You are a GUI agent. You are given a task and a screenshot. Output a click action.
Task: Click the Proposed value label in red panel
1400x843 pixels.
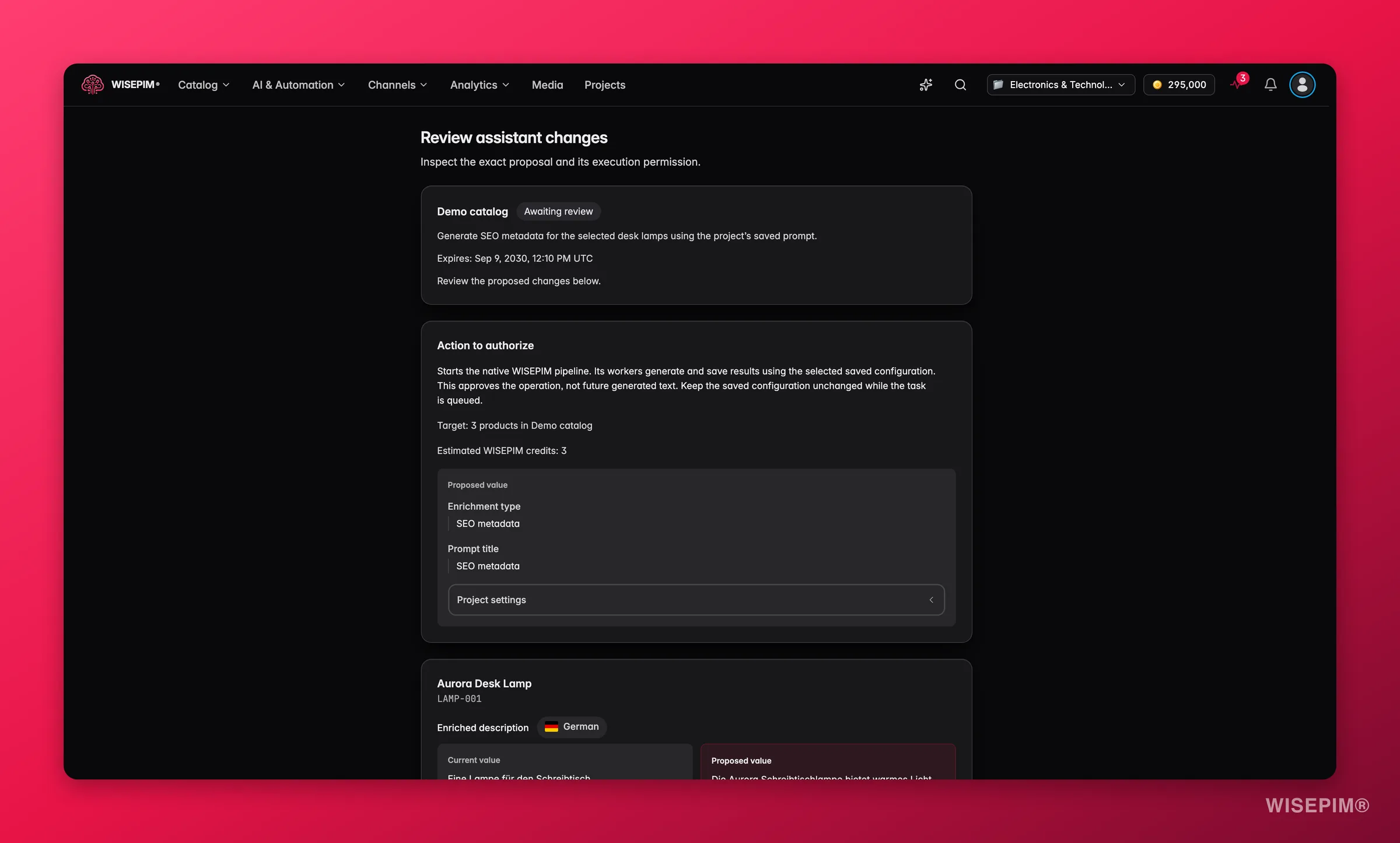point(741,761)
